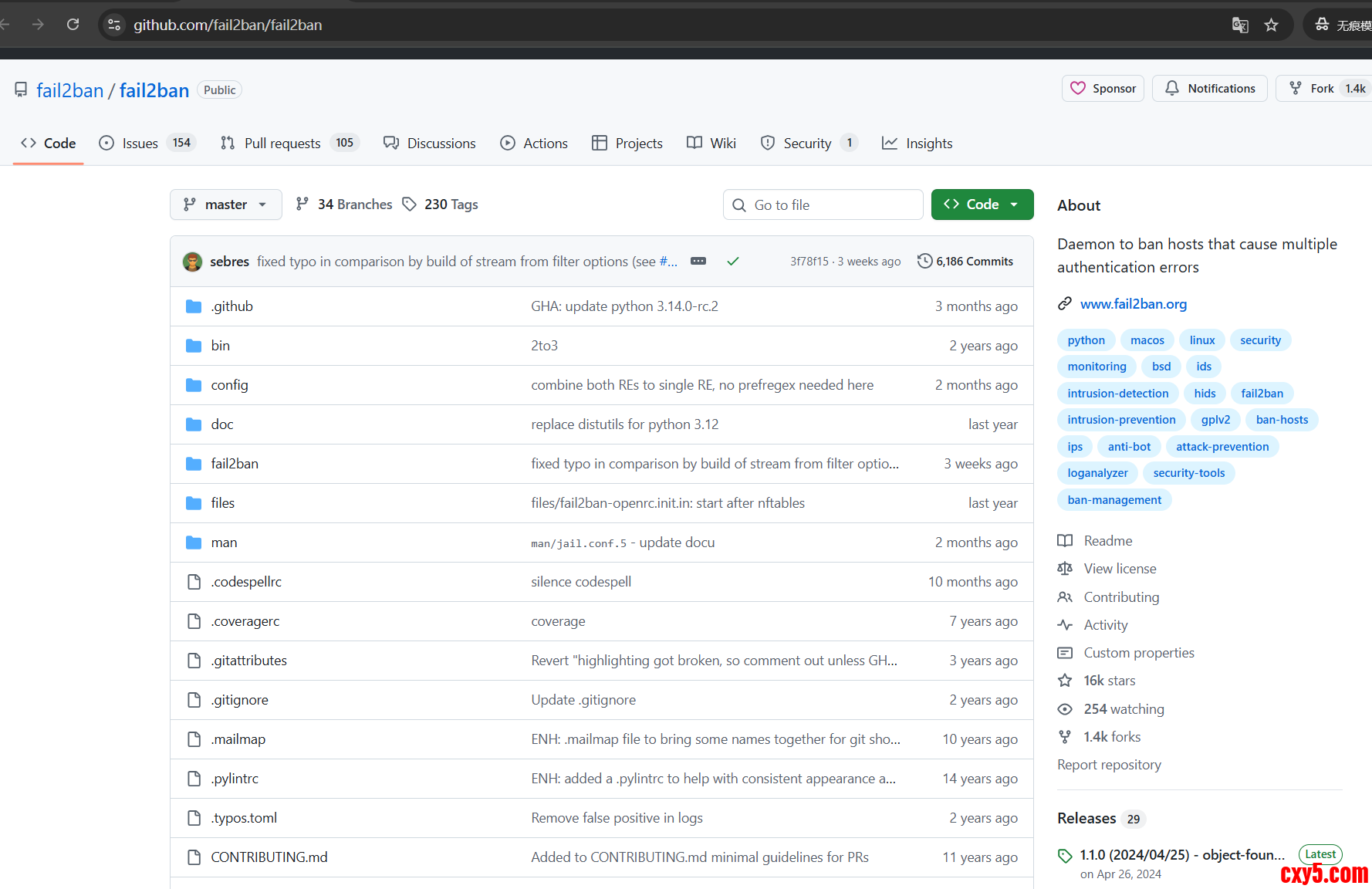
Task: Click the translate page icon in address bar
Action: coord(1239,25)
